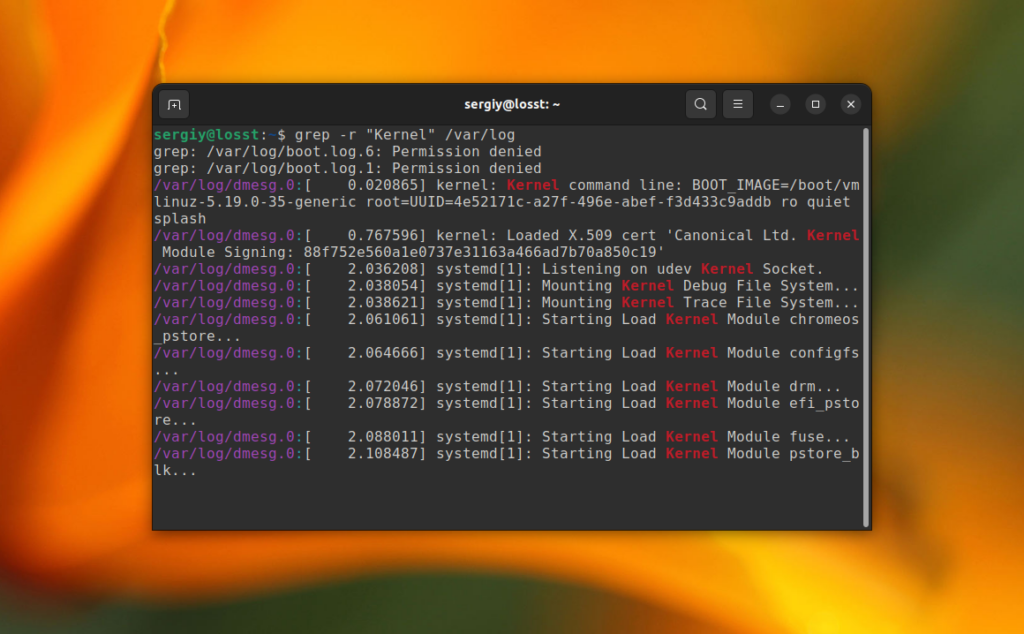Image resolution: width=1024 pixels, height=634 pixels.
Task: Maximize the terminal window
Action: coord(815,104)
